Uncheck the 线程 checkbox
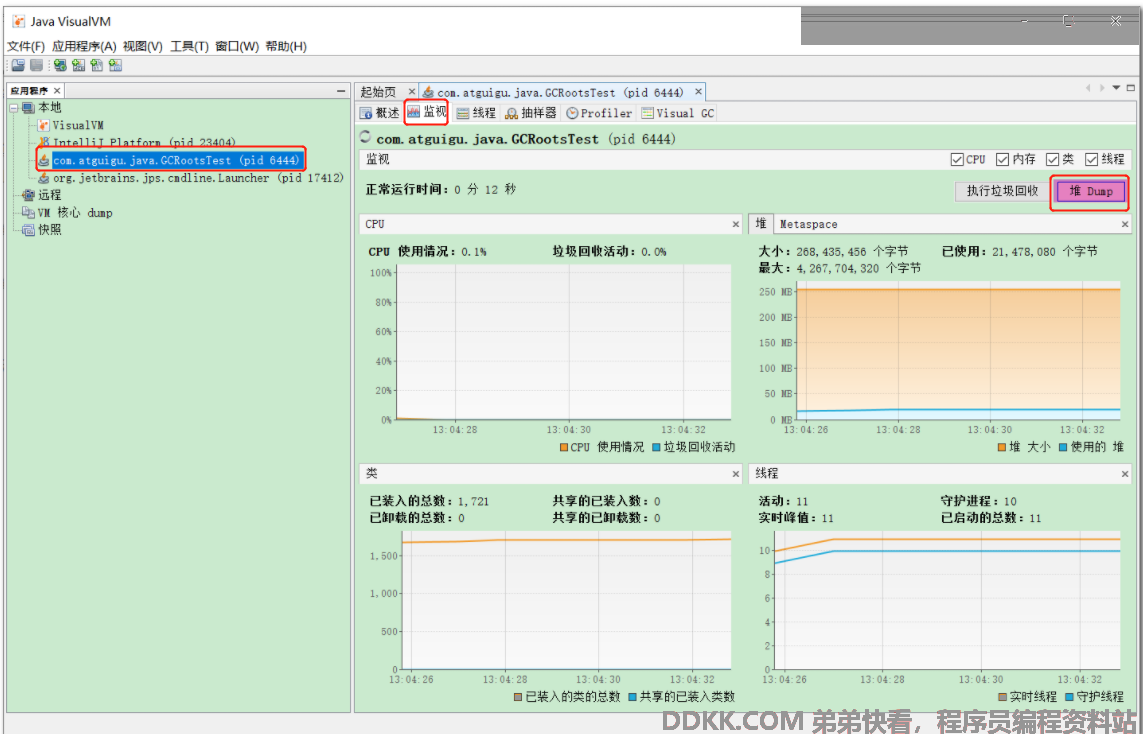This screenshot has width=1143, height=734. click(x=1091, y=160)
